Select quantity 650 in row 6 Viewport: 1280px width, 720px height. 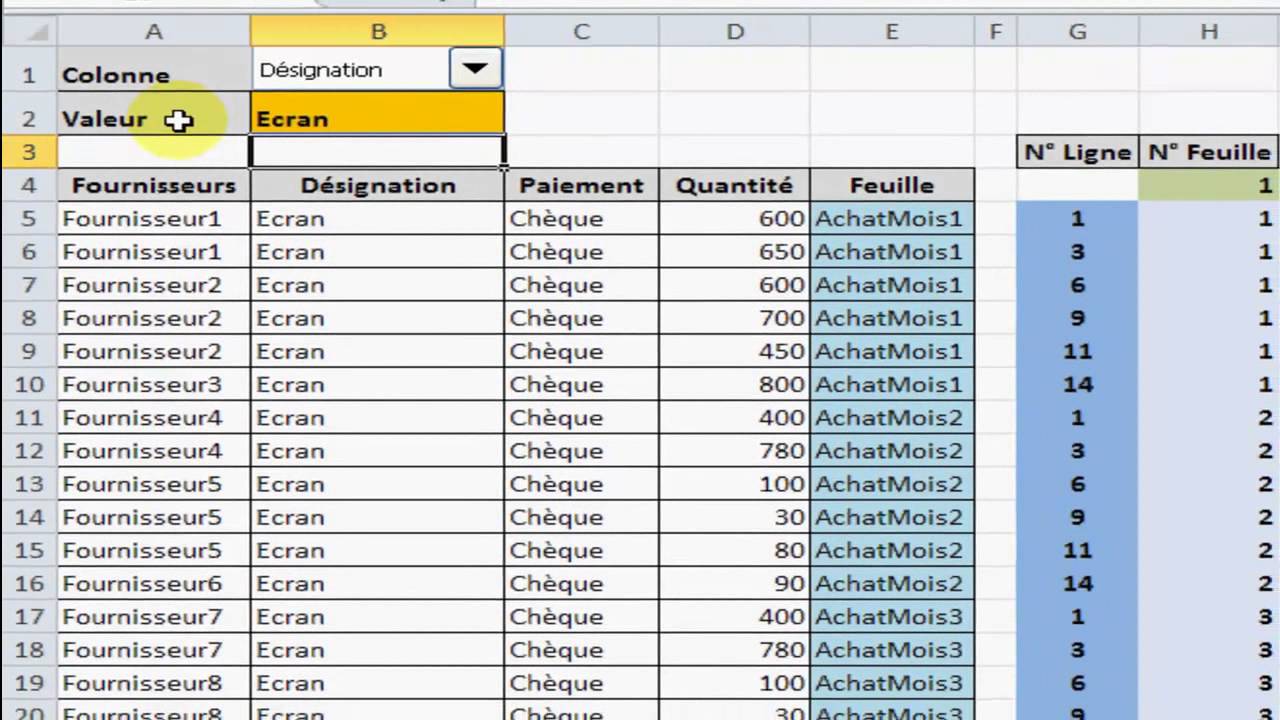click(735, 251)
